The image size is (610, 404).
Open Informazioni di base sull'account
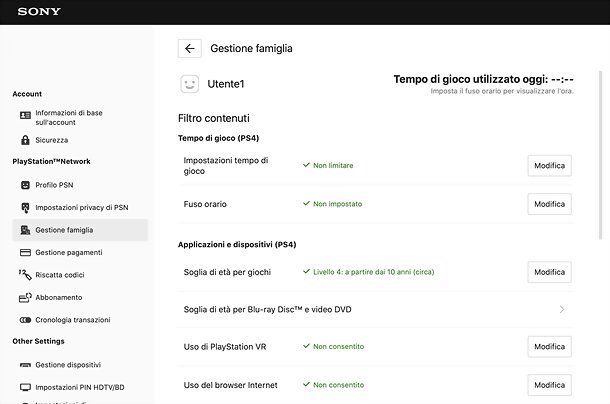[x=80, y=118]
